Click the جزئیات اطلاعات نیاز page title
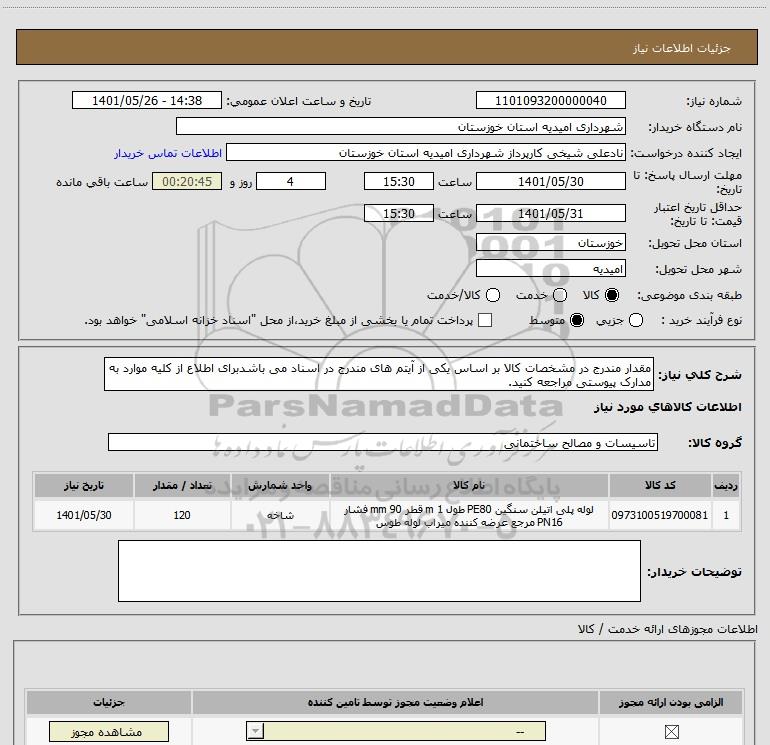Viewport: 770px width, 745px height. [682, 48]
